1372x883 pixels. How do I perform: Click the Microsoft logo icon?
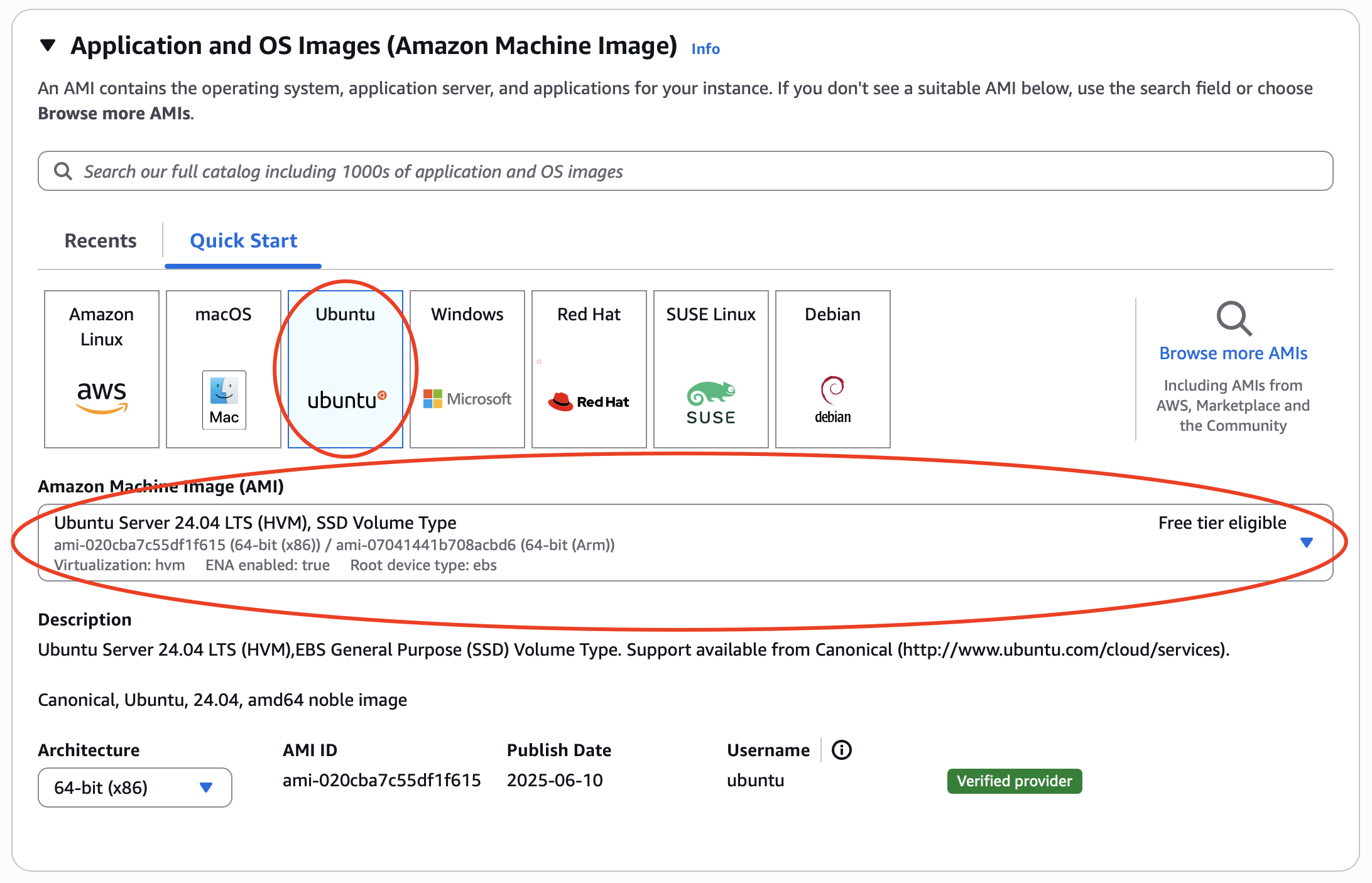[467, 399]
